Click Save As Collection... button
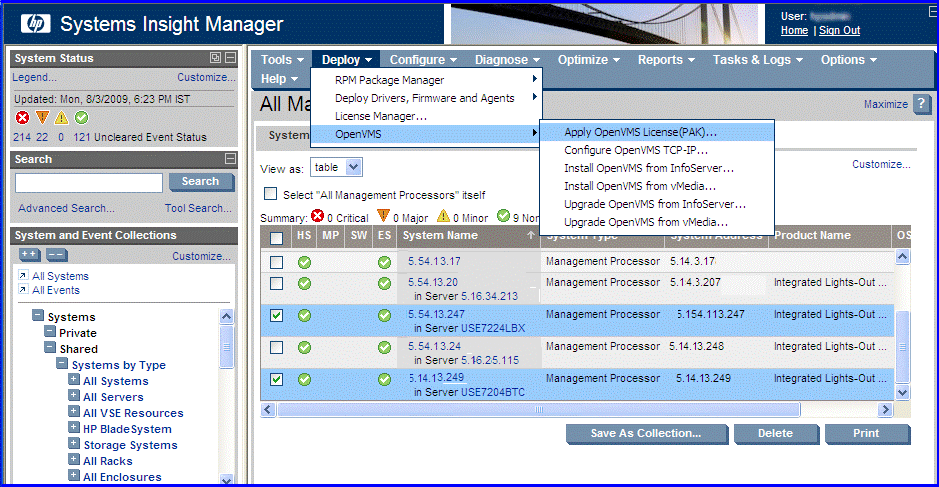939x487 pixels. 647,434
